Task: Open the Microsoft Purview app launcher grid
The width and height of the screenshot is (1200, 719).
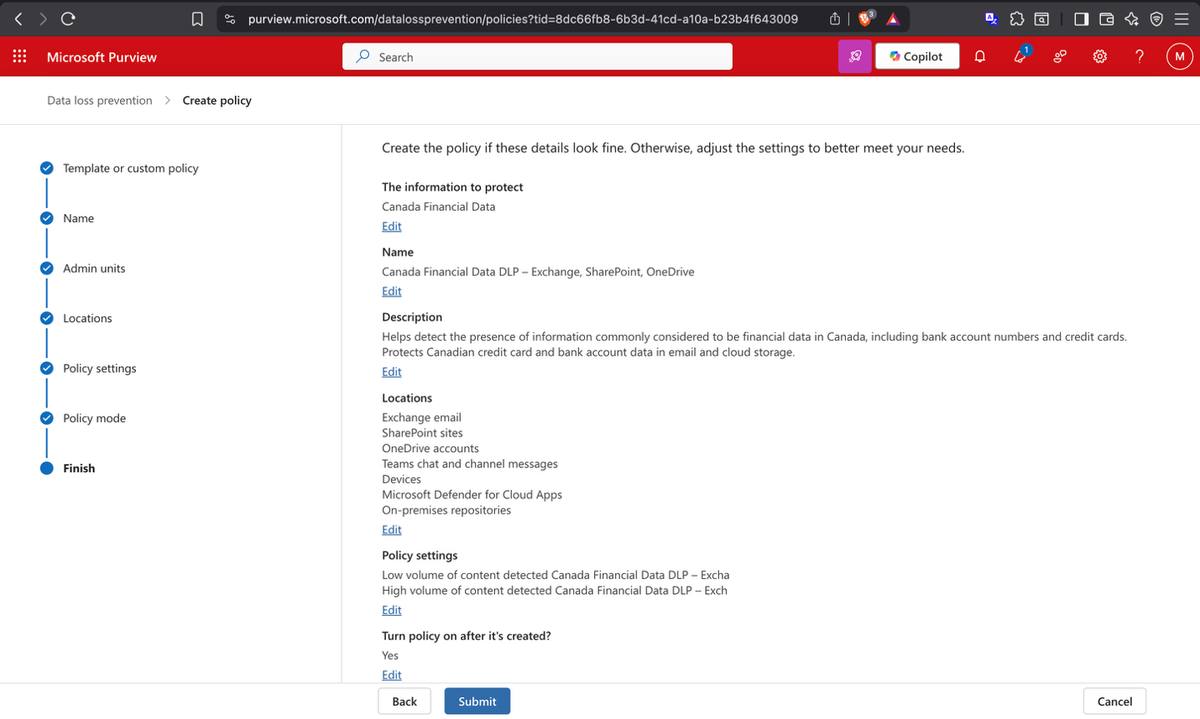Action: coord(19,57)
